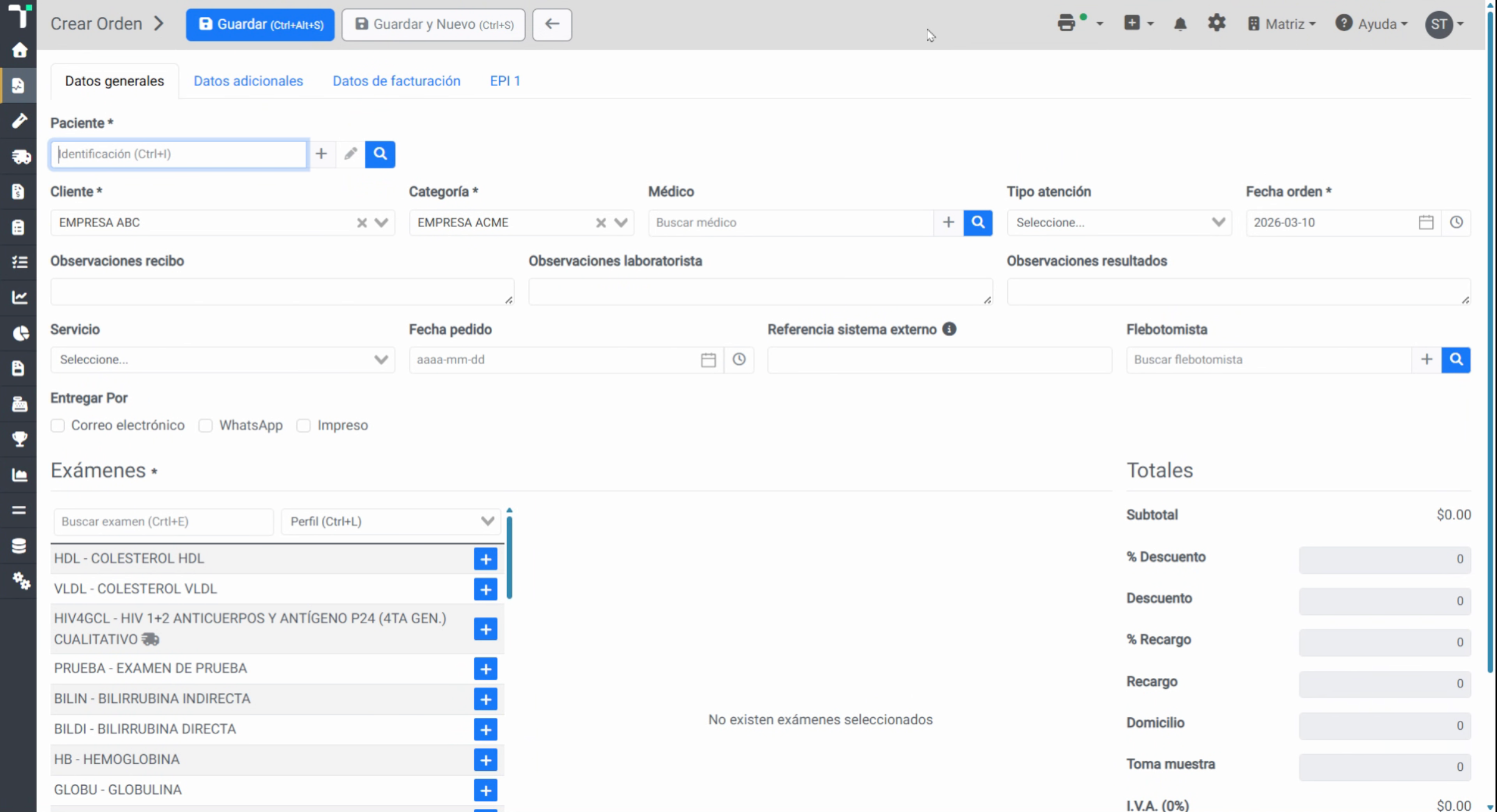Add a new flebotomista with plus icon
This screenshot has height=812, width=1497.
1427,360
